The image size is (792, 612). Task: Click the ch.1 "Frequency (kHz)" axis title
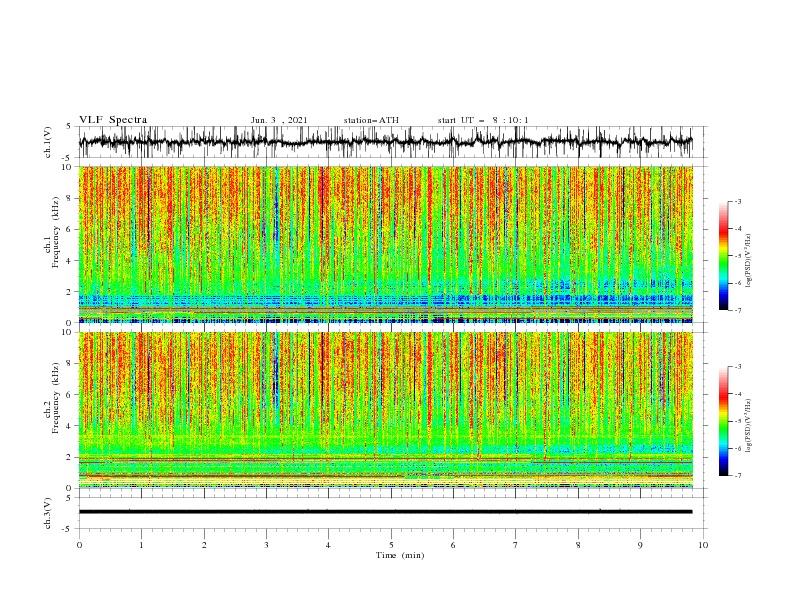(56, 233)
